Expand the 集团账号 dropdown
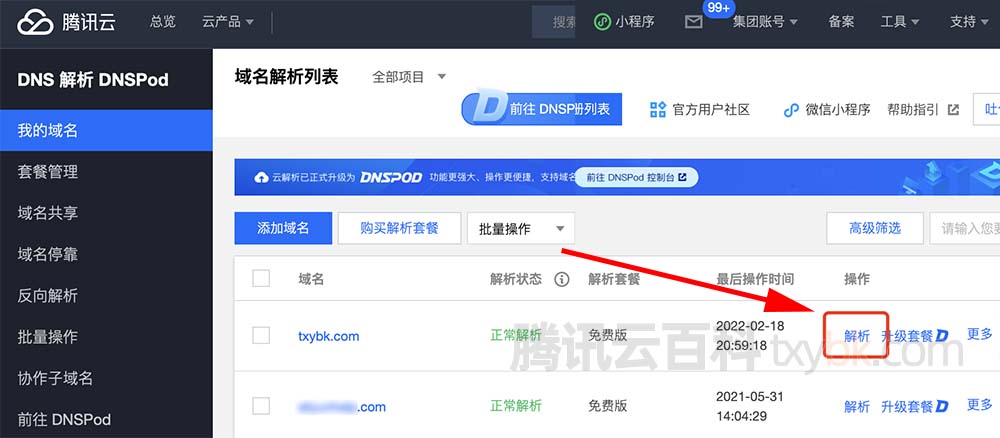The image size is (1000, 438). [x=765, y=22]
